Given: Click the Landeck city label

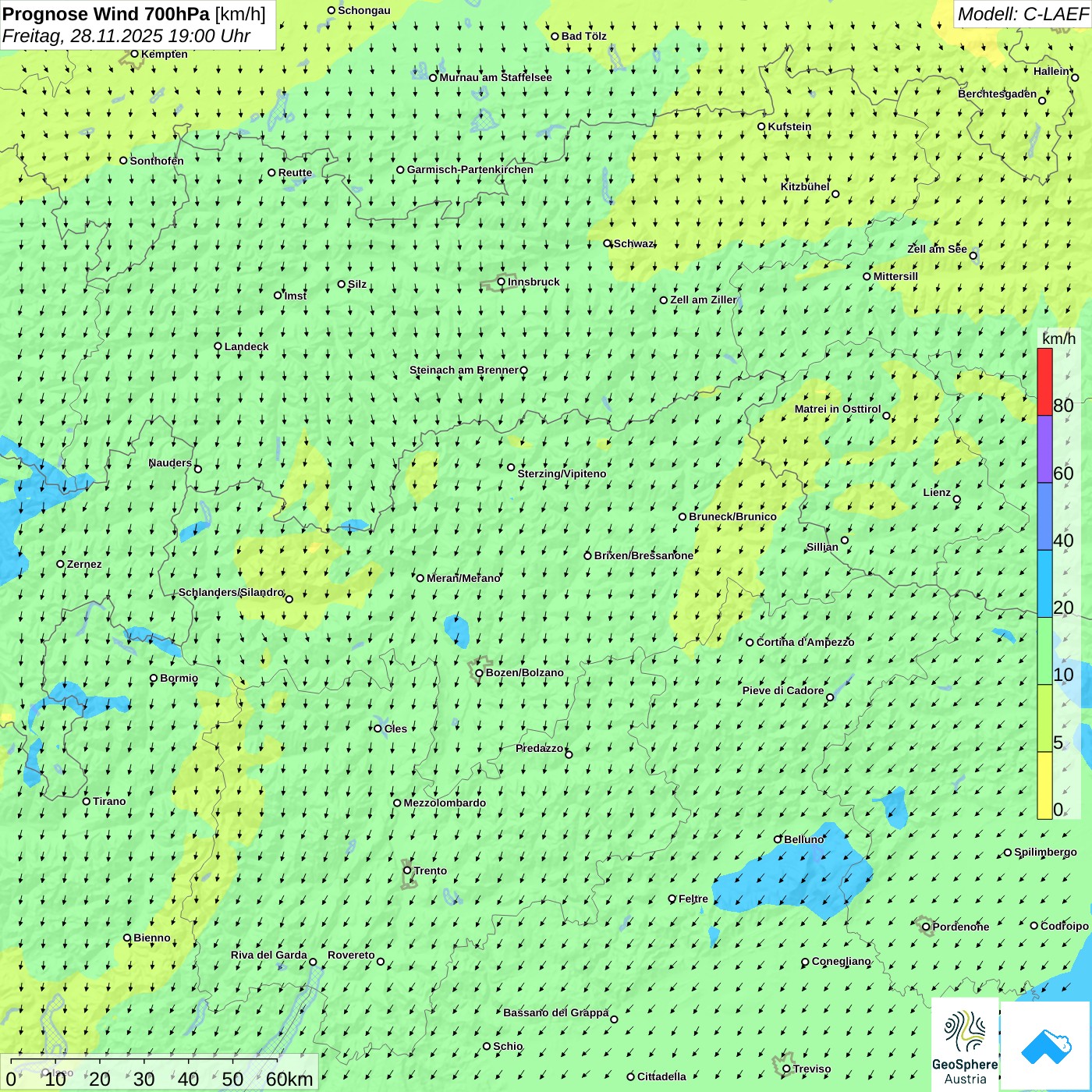Looking at the screenshot, I should pos(246,346).
